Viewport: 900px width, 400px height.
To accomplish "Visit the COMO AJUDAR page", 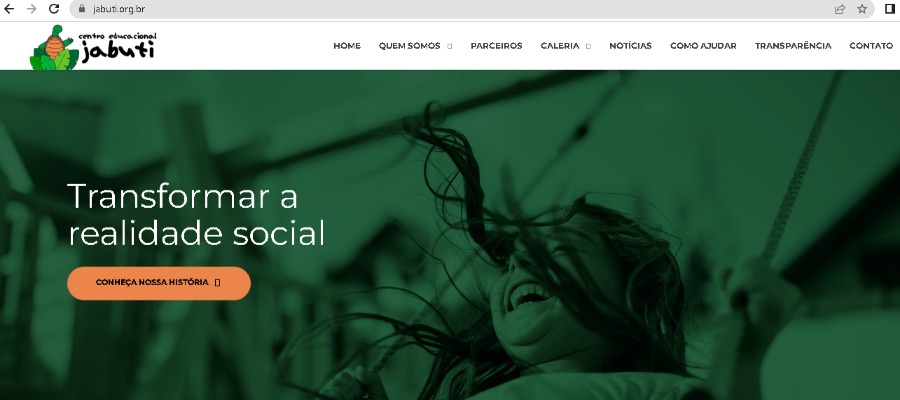I will pos(703,46).
